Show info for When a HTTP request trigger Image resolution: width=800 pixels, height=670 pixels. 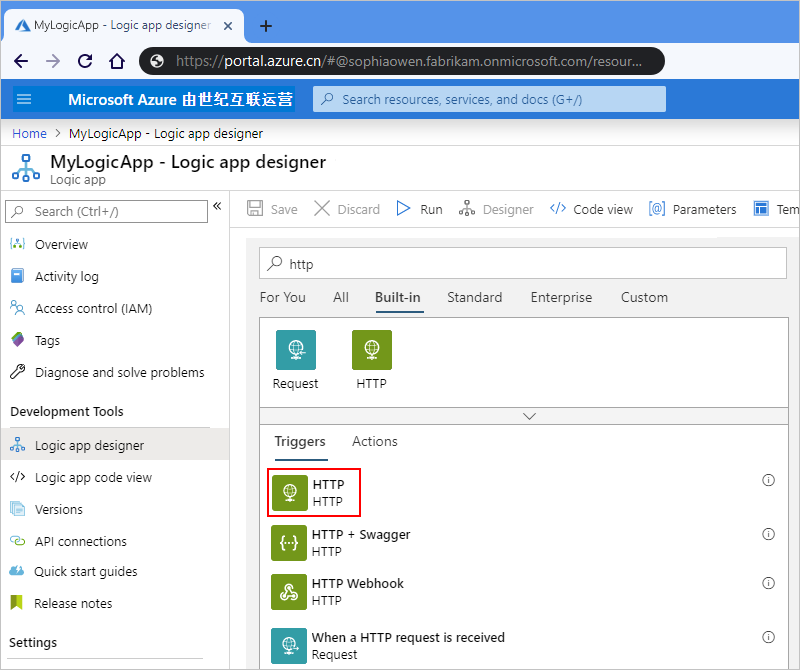[768, 637]
